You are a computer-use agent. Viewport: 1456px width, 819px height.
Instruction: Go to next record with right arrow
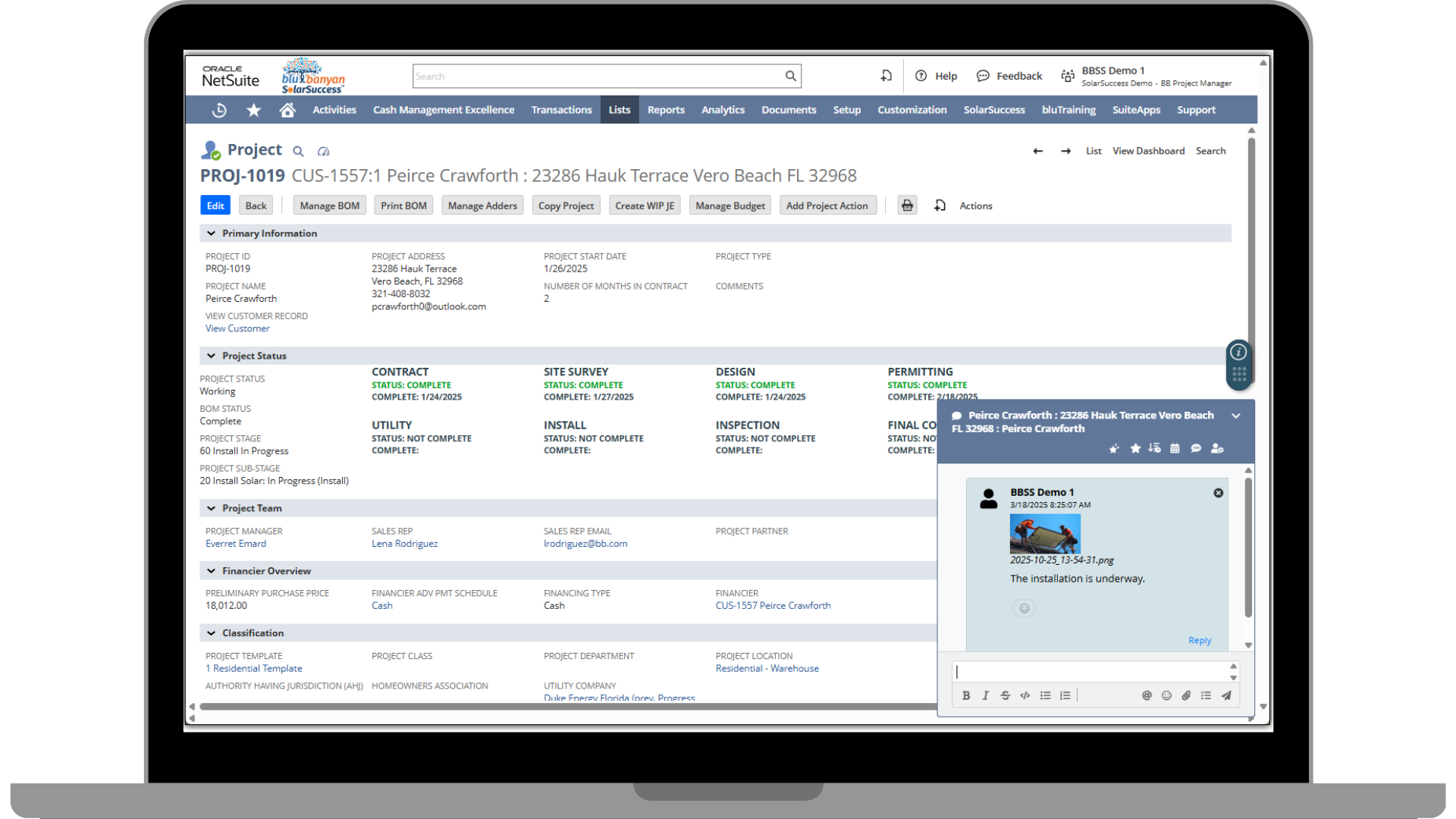point(1065,151)
